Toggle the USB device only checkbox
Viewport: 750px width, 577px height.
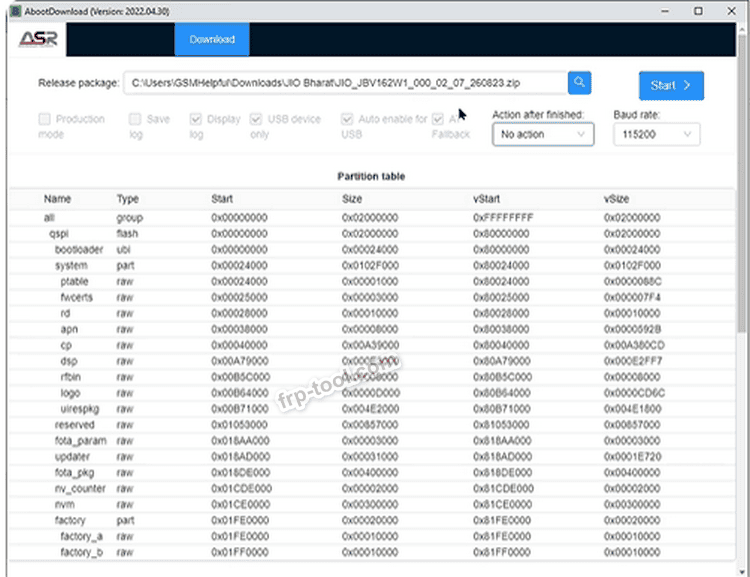pyautogui.click(x=256, y=119)
